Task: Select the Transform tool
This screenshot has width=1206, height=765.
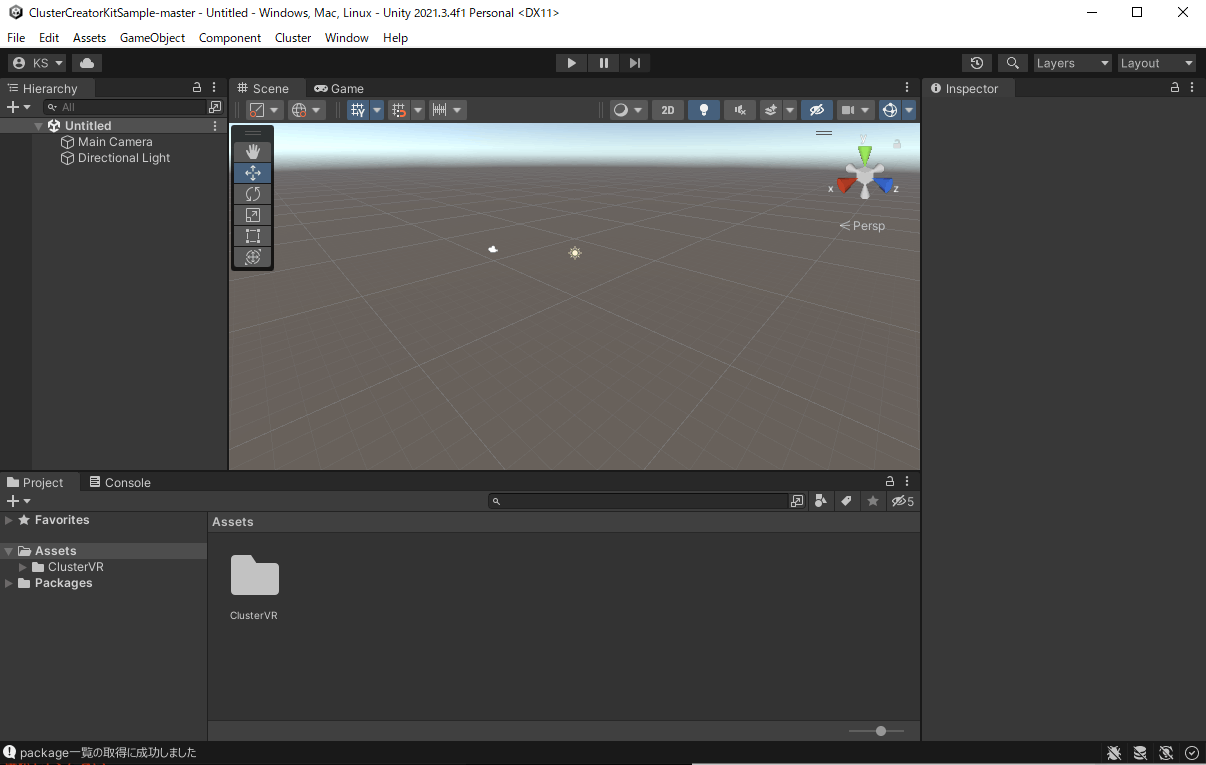Action: coord(252,257)
